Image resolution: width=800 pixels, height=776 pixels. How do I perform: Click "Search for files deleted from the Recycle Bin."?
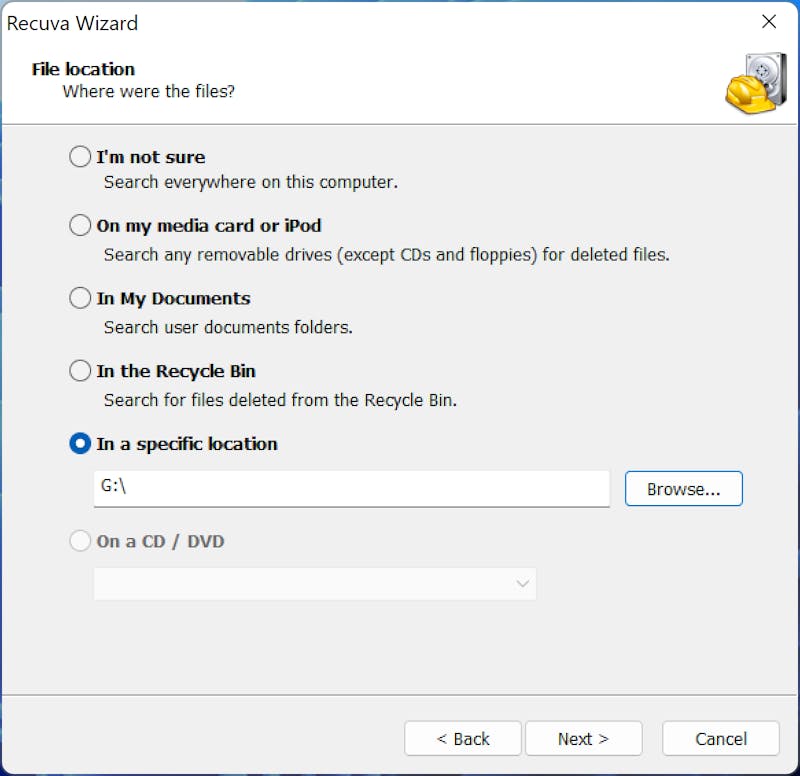pos(280,400)
